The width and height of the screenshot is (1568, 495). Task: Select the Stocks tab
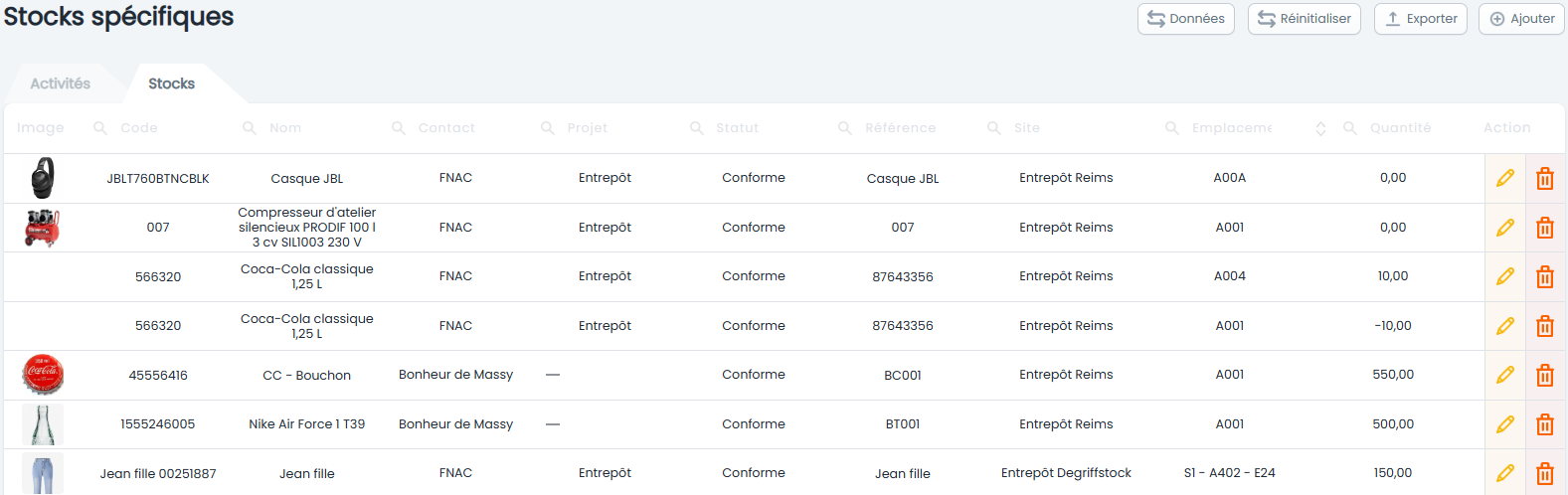pos(171,83)
